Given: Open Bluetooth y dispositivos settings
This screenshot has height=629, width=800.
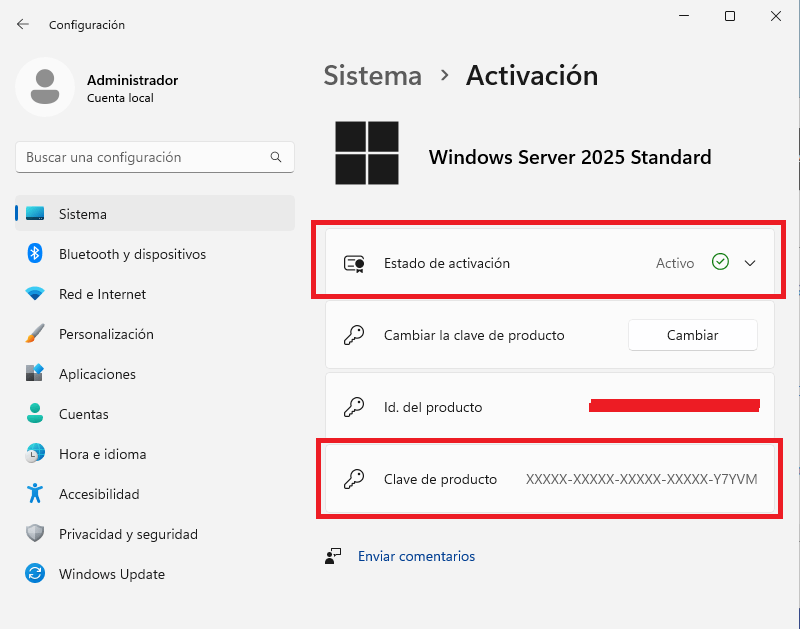Looking at the screenshot, I should [155, 254].
